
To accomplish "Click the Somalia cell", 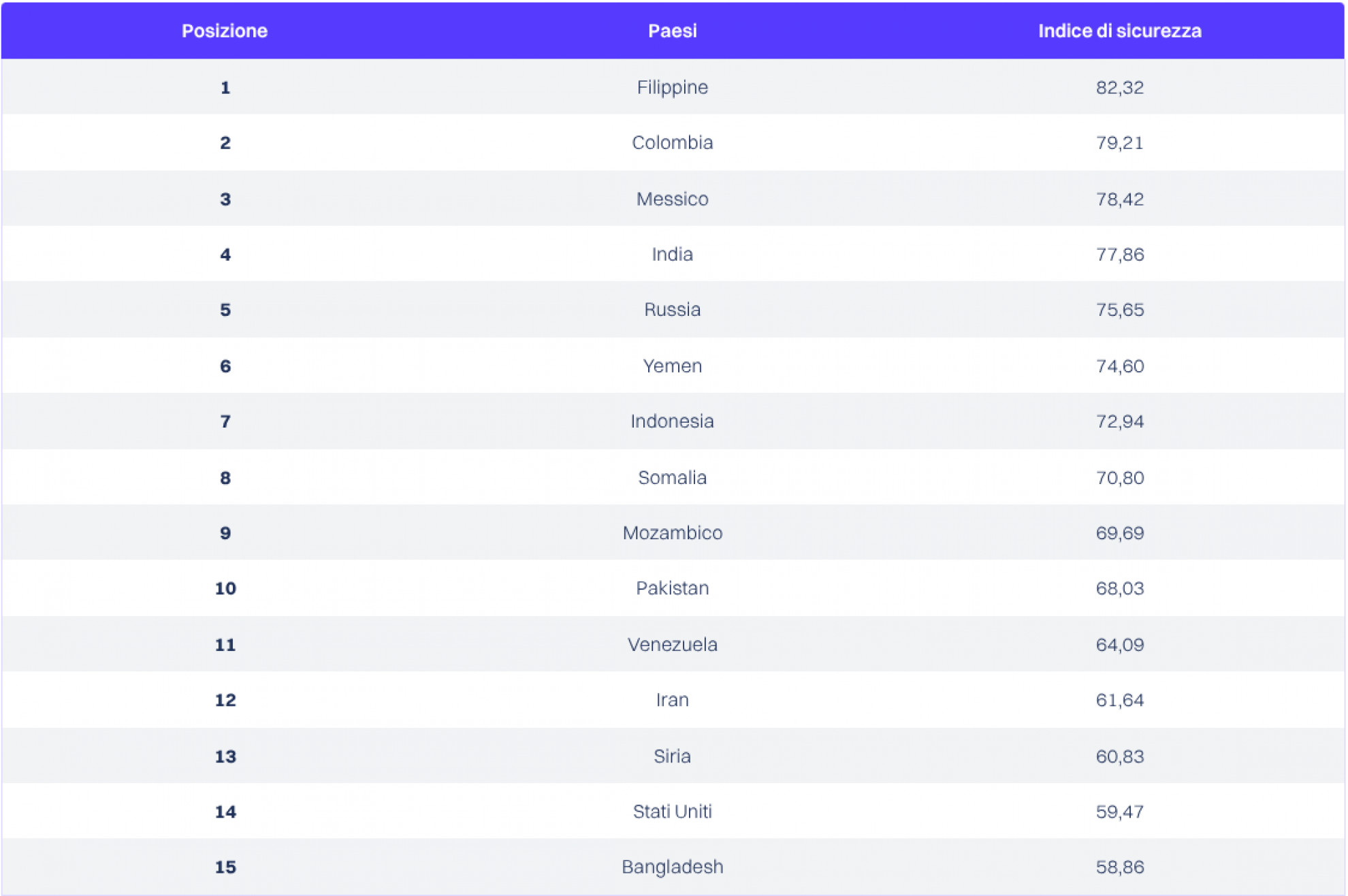I will (672, 477).
